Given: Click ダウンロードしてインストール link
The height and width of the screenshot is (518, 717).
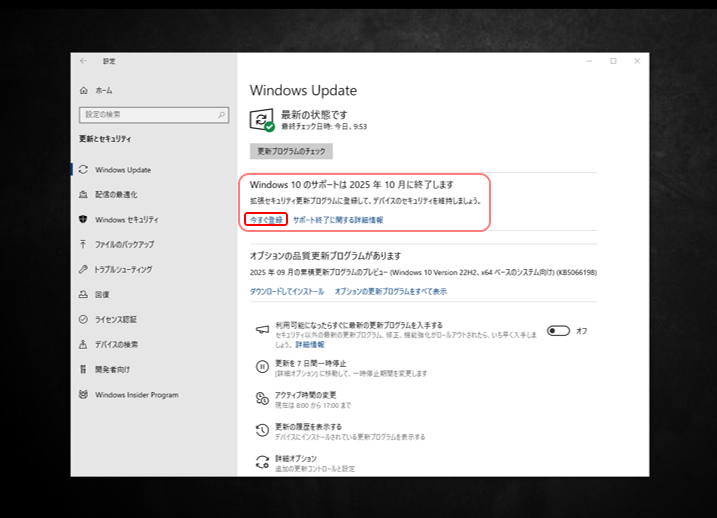Looking at the screenshot, I should click(x=287, y=291).
